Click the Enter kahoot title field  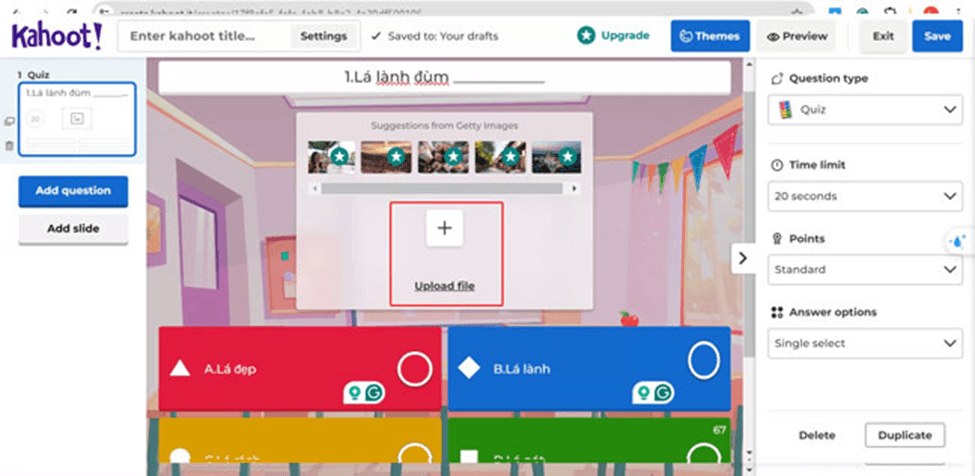click(x=205, y=36)
